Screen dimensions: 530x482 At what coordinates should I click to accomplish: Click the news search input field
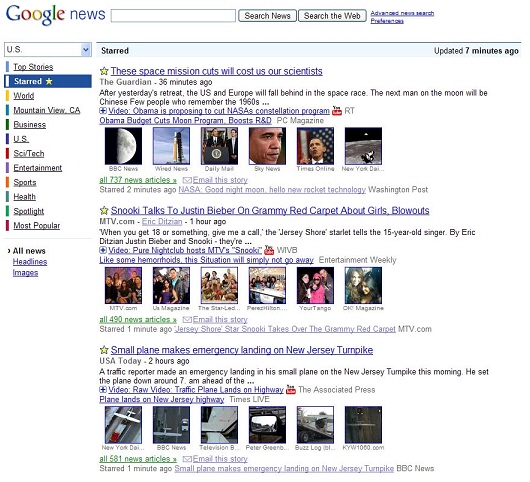click(173, 16)
